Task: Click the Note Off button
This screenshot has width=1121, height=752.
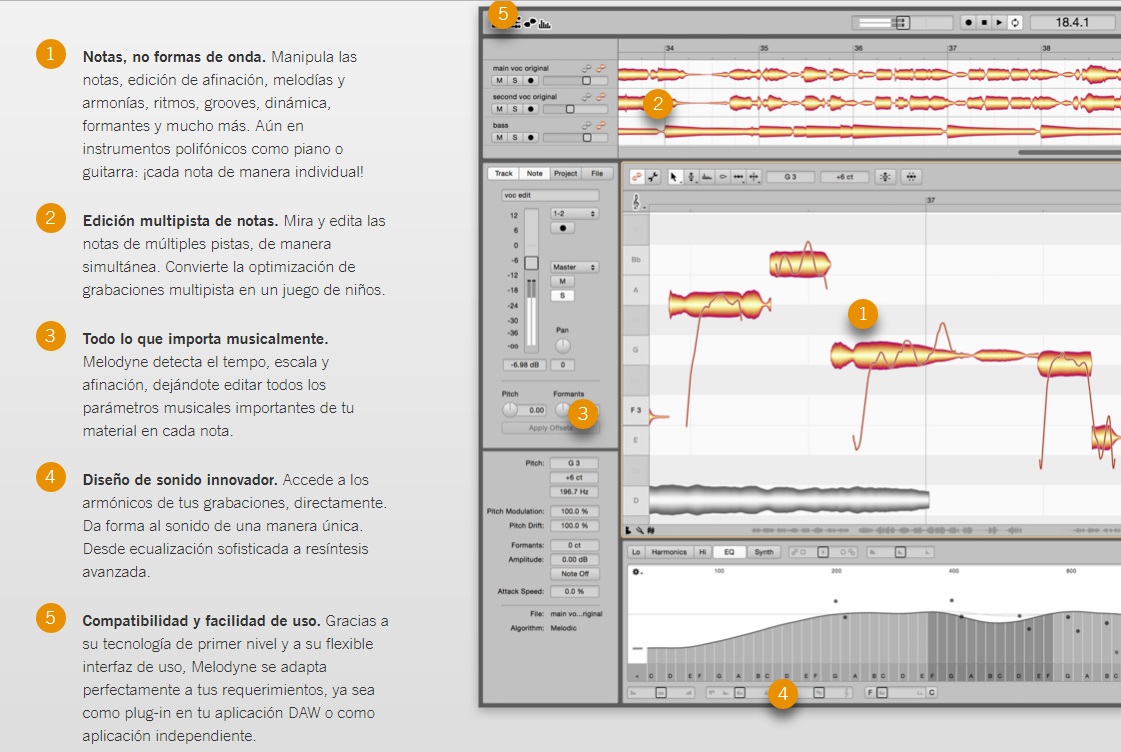Action: pyautogui.click(x=574, y=574)
